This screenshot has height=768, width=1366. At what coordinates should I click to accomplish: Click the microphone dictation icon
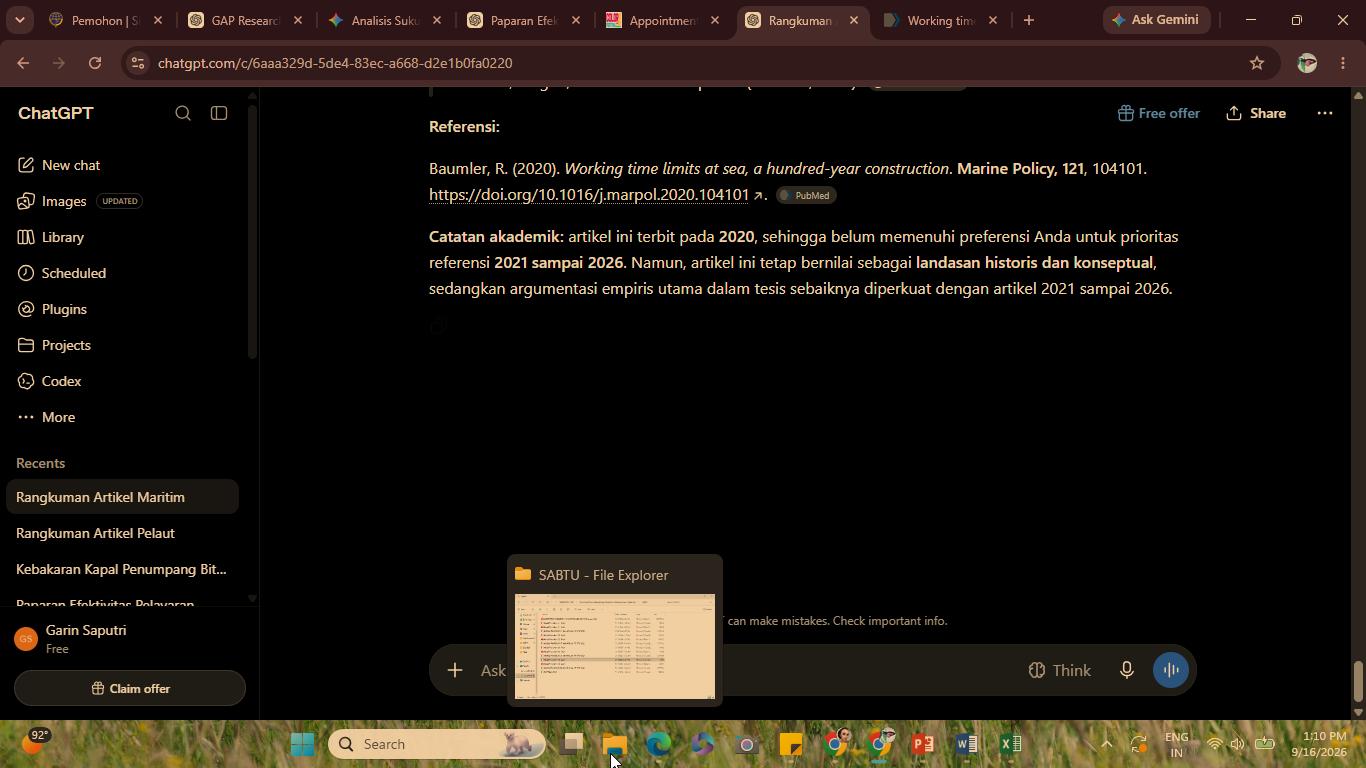(1126, 670)
